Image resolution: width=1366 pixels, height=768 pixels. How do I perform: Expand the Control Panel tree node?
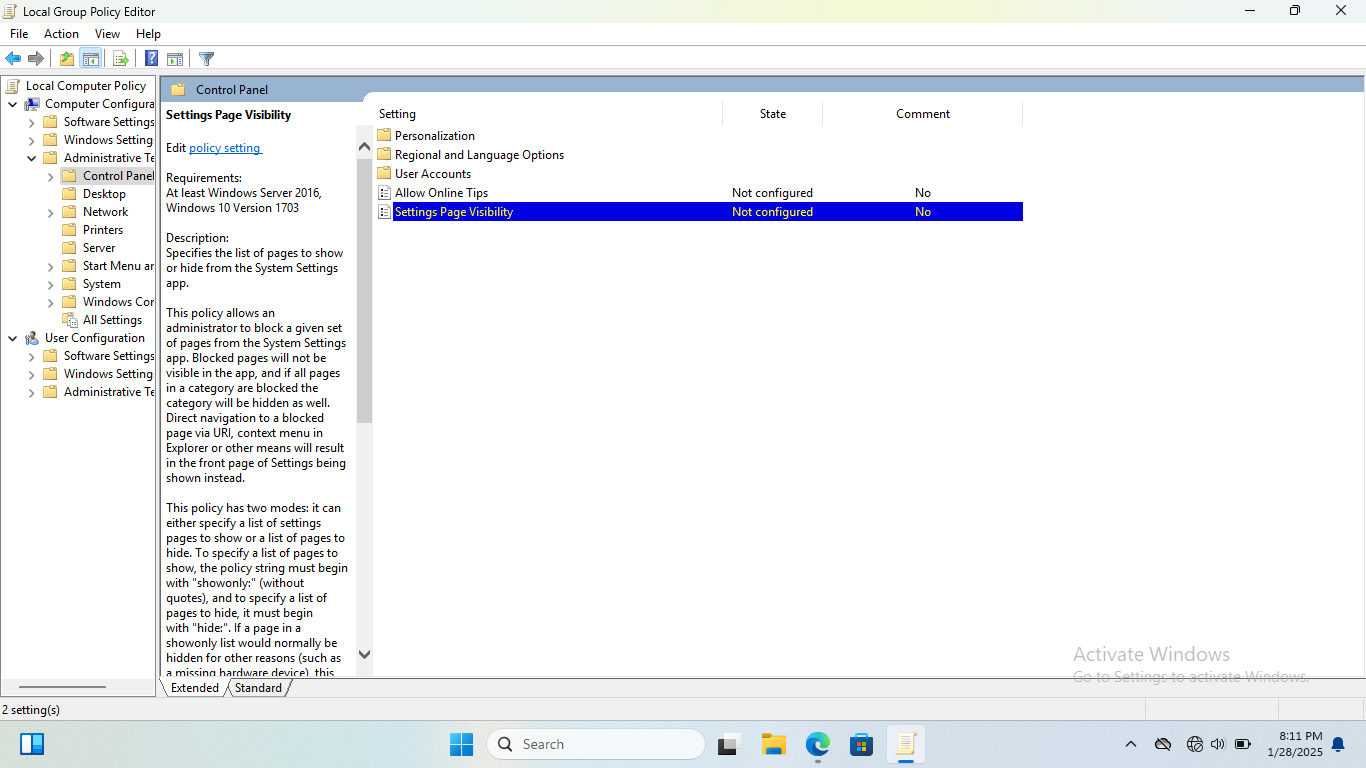click(x=51, y=176)
